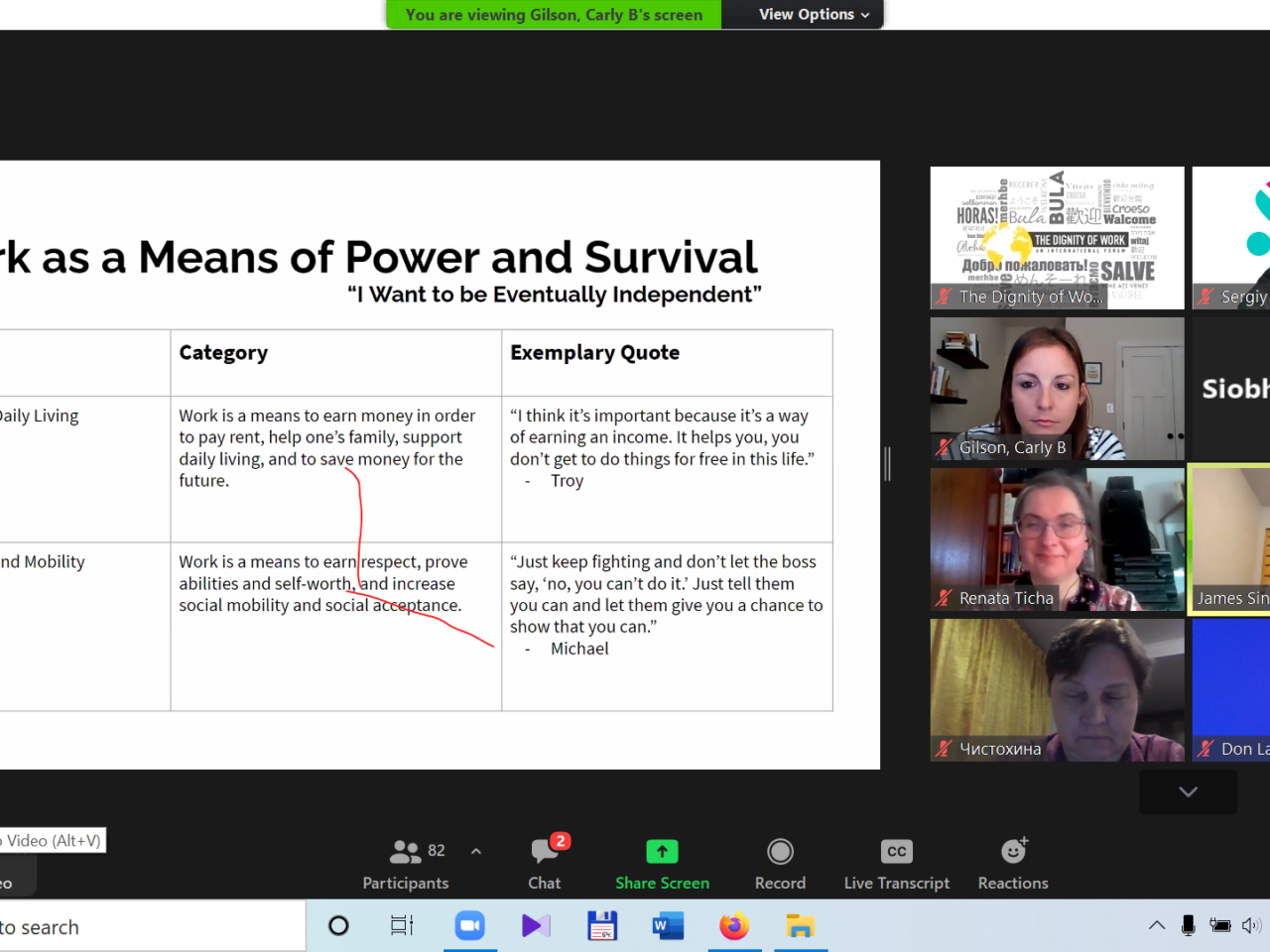This screenshot has width=1270, height=952.
Task: Open the View Options dropdown
Action: [813, 14]
